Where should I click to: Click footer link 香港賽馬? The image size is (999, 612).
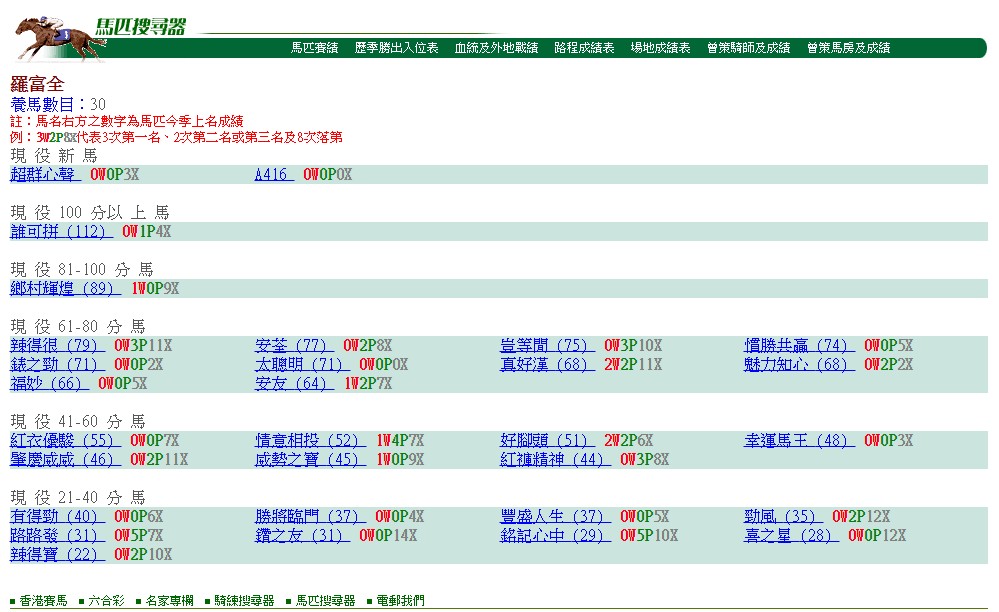click(43, 601)
